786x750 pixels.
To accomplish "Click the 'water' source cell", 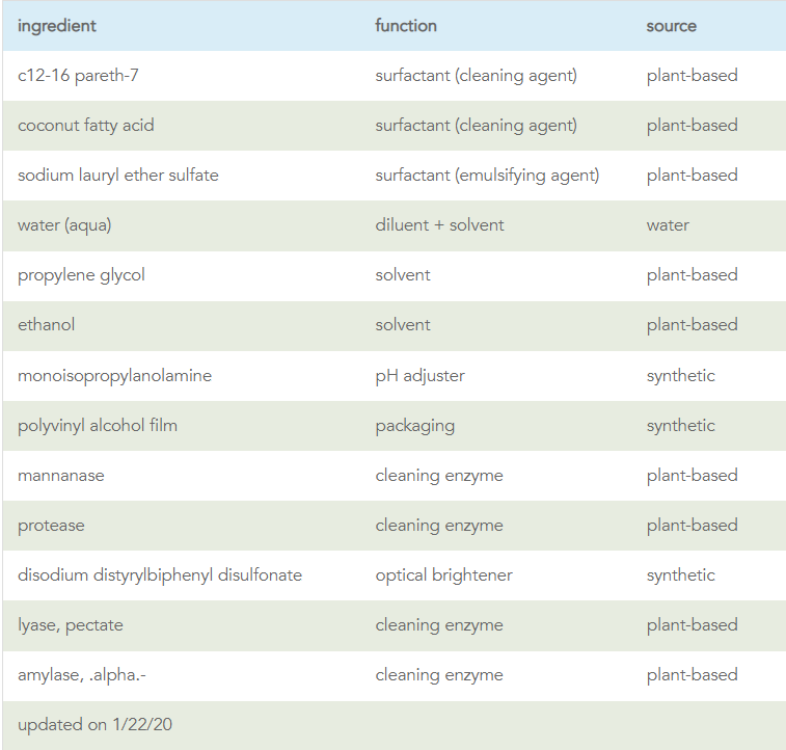I will click(668, 225).
